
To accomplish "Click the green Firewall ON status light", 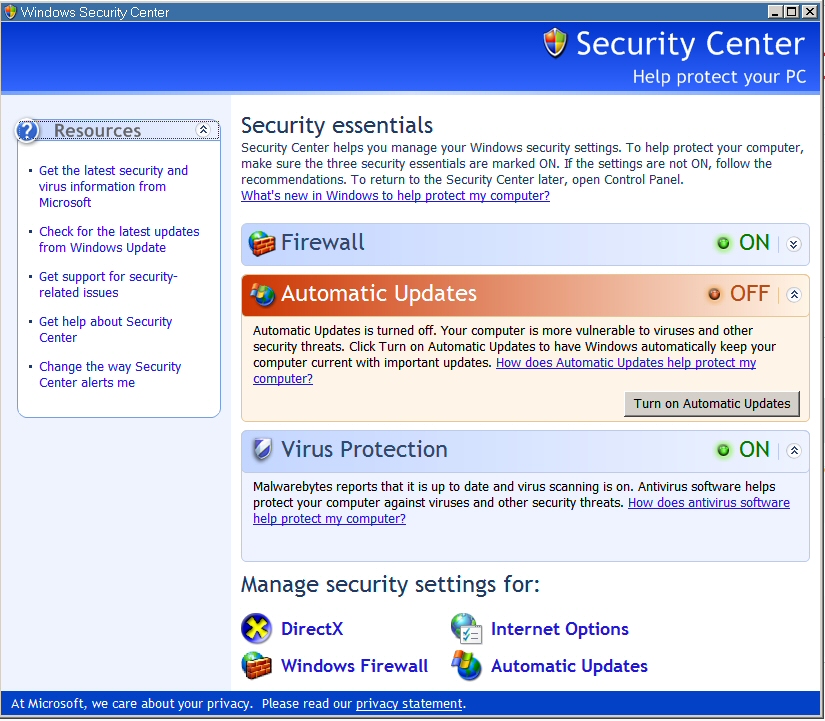I will tap(723, 243).
